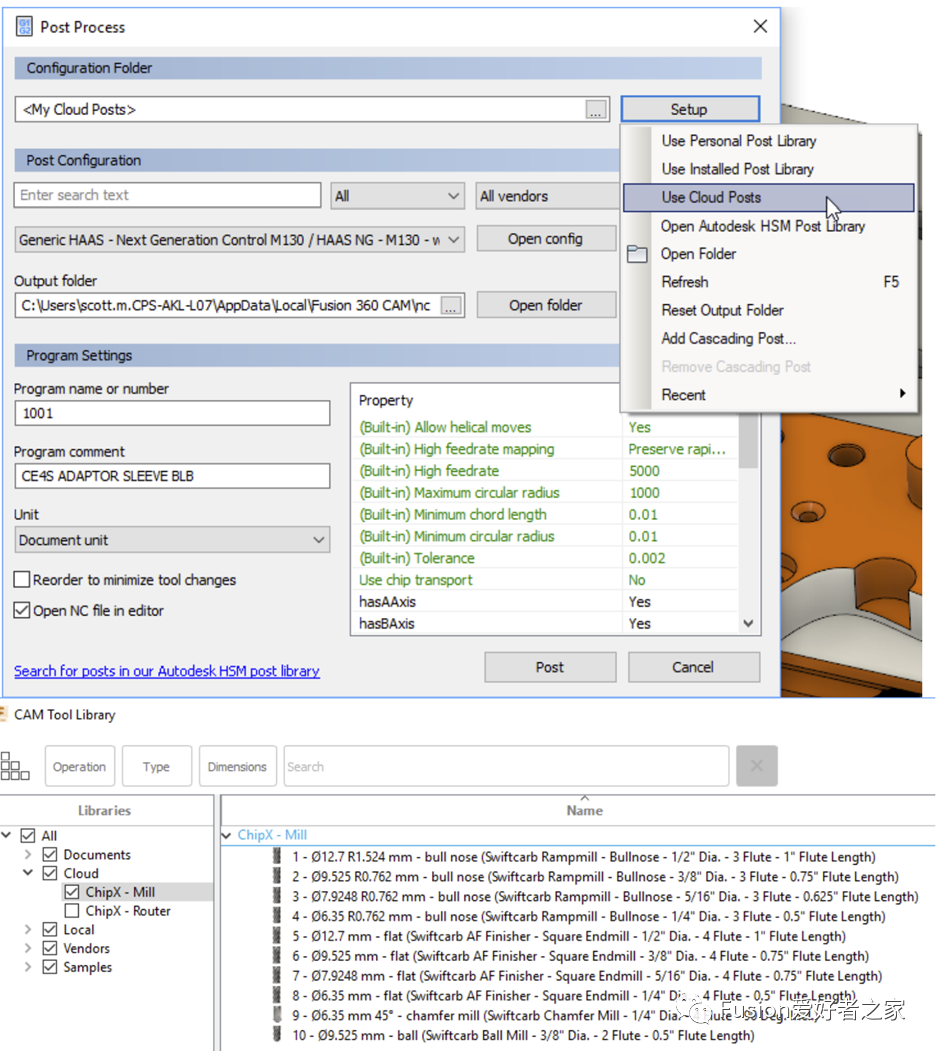Open the All post type dropdown
The height and width of the screenshot is (1051, 936).
click(398, 196)
